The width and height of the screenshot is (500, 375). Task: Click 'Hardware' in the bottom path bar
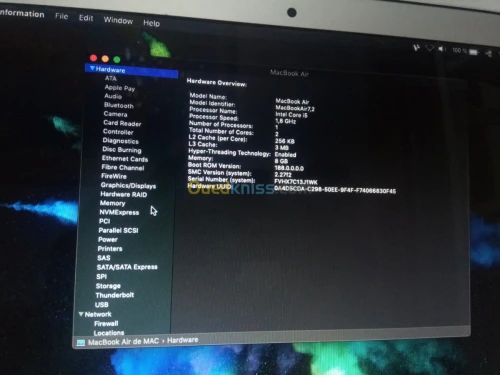(x=182, y=340)
